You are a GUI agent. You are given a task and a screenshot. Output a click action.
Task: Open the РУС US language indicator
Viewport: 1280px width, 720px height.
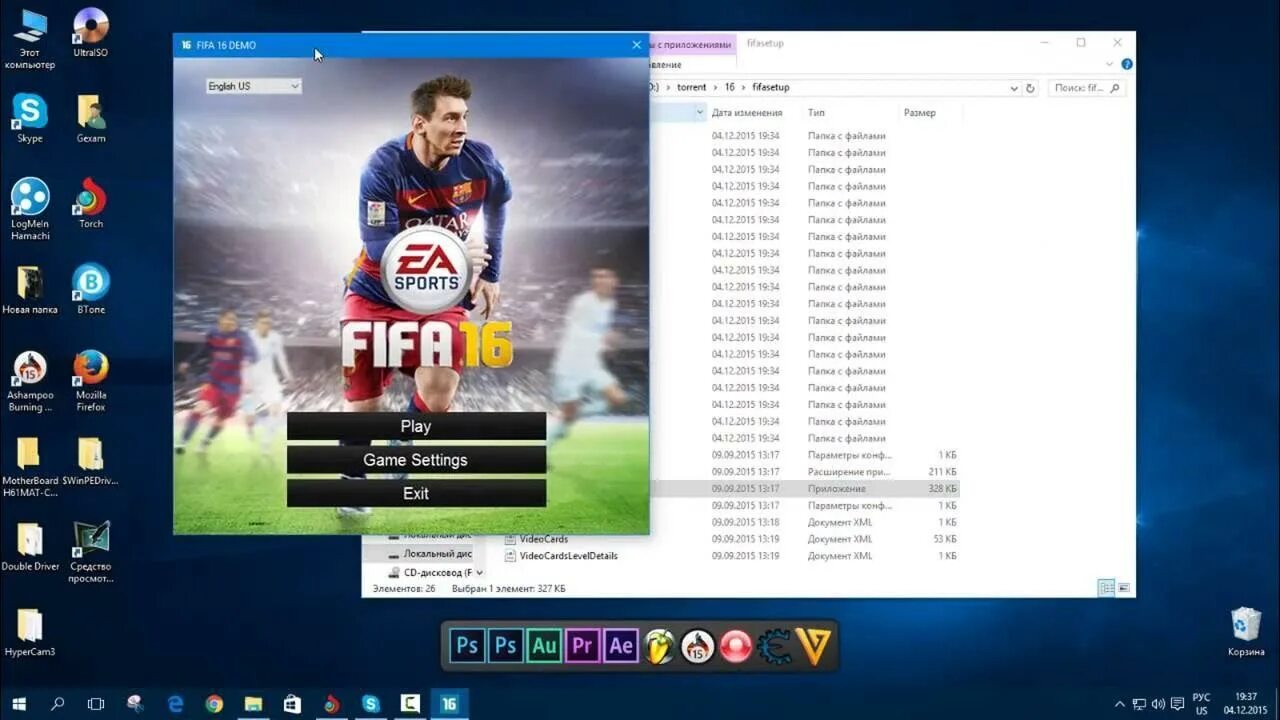pos(1202,704)
